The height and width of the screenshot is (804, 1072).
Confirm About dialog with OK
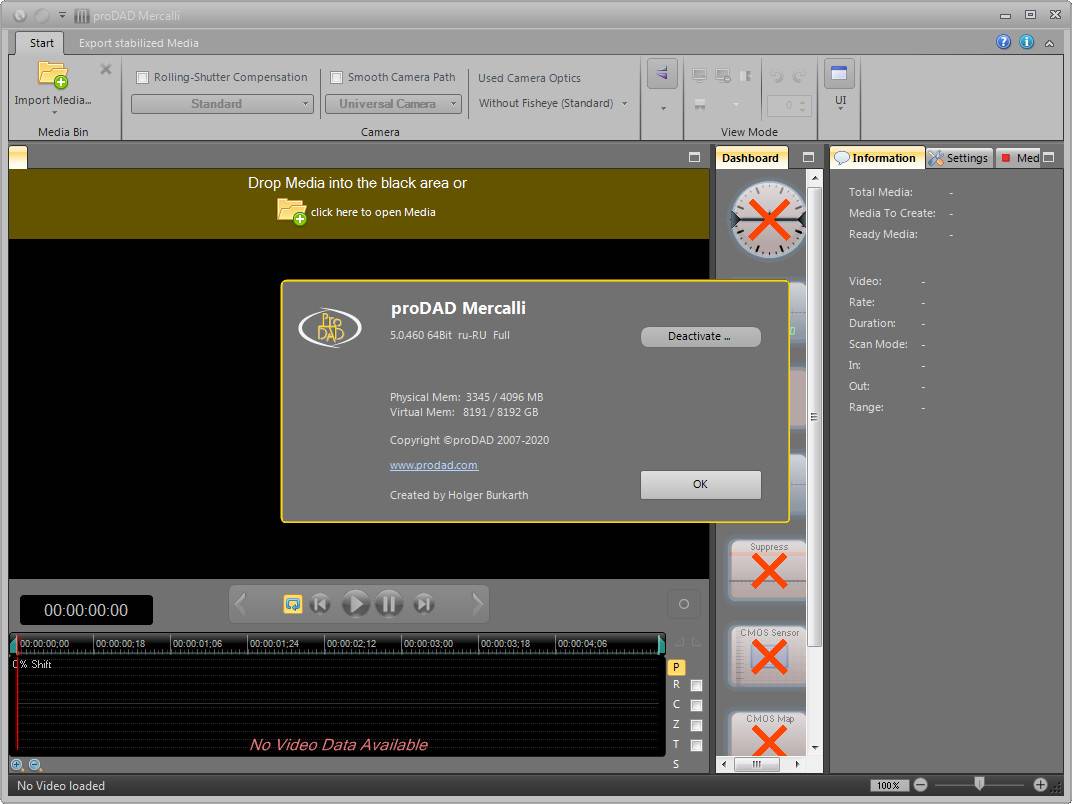click(x=700, y=484)
